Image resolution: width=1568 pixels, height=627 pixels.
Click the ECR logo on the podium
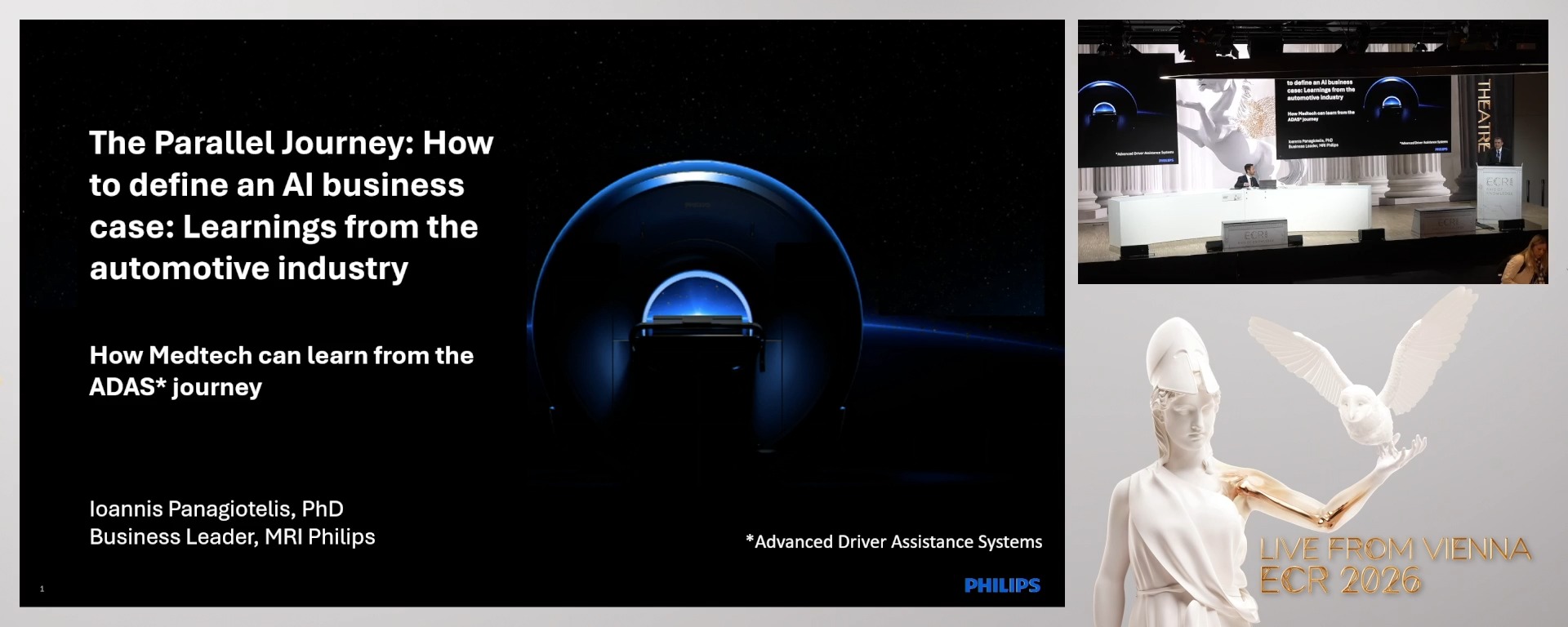(x=1499, y=185)
